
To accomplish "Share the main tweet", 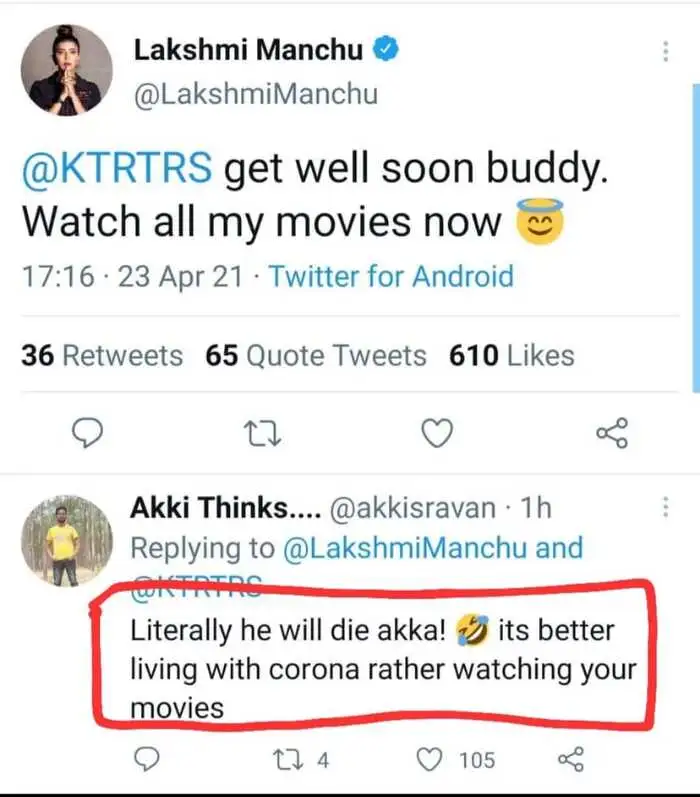I will (611, 433).
